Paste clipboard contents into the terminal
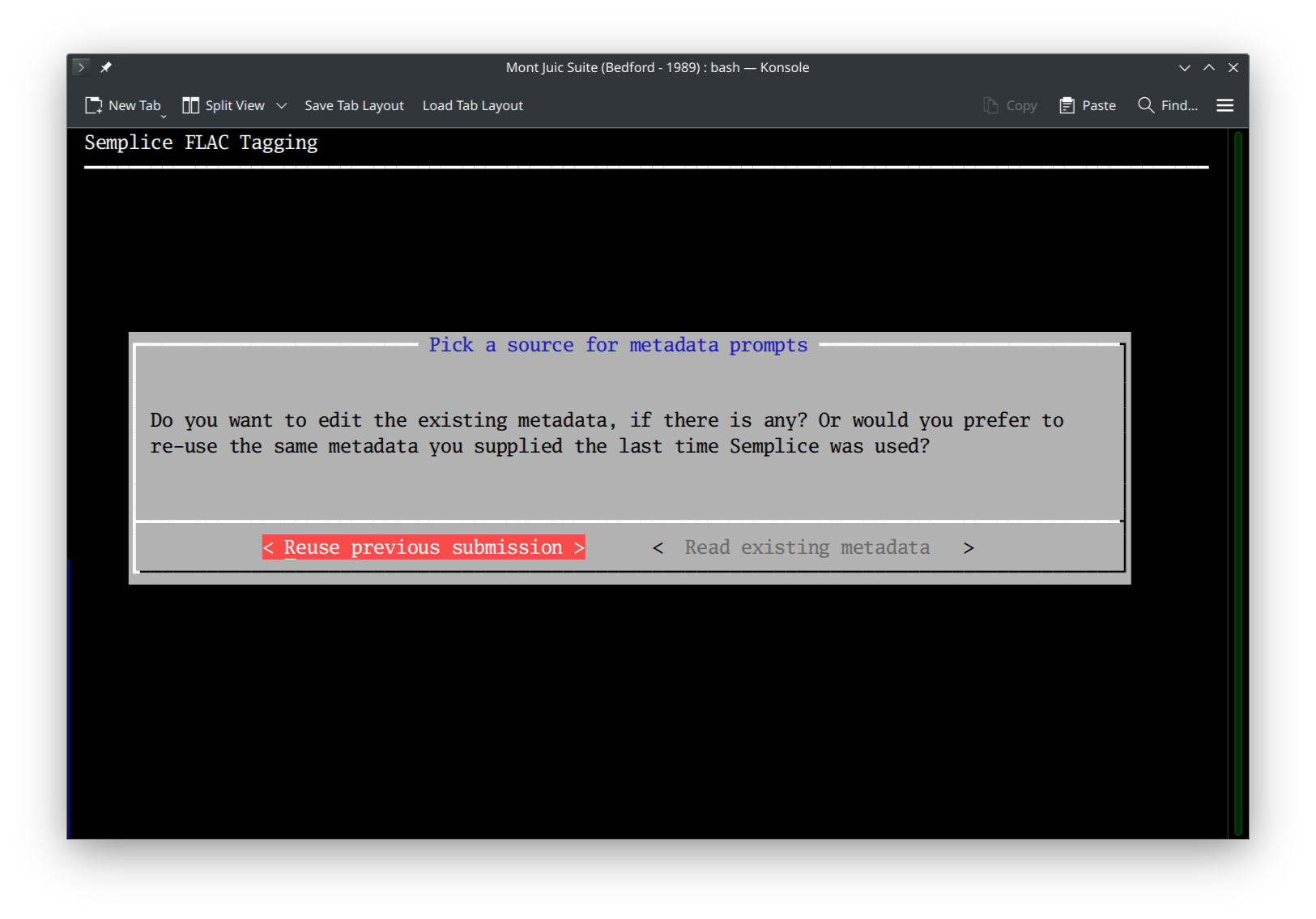 tap(1087, 105)
